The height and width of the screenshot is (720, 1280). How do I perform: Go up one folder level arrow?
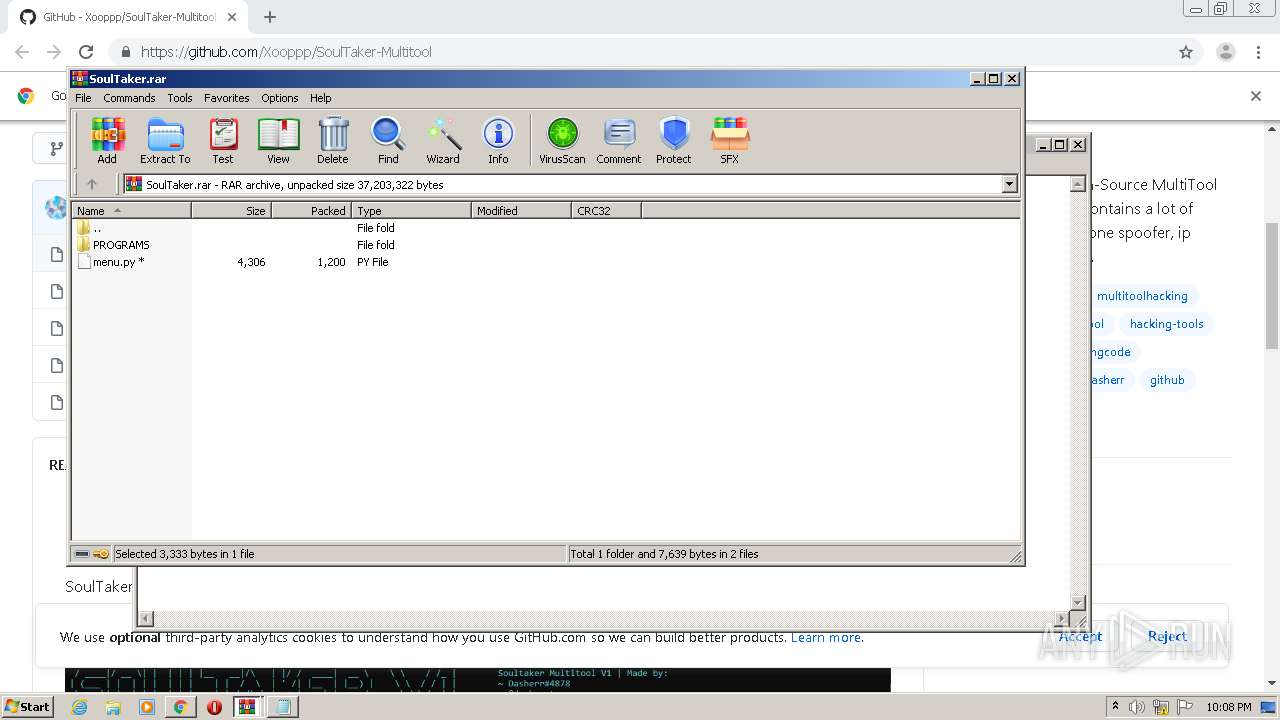coord(92,184)
